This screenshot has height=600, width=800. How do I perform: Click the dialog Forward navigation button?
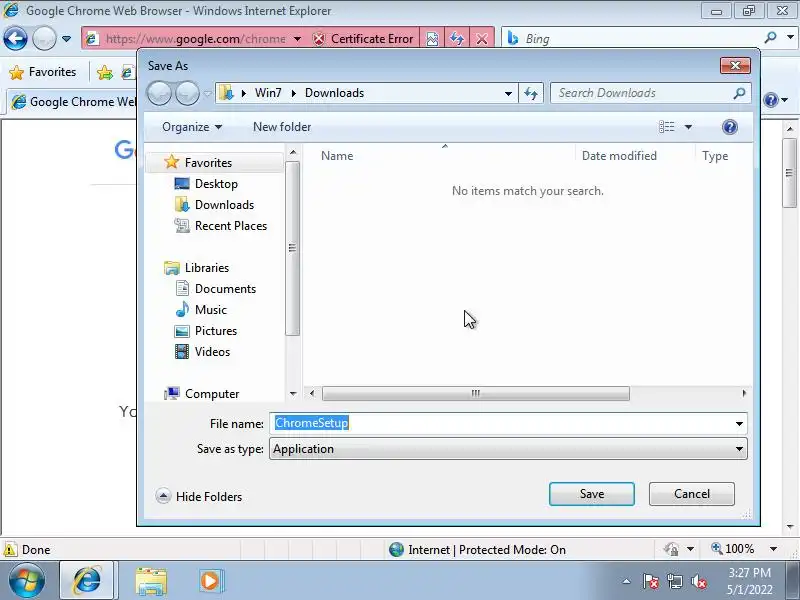187,93
